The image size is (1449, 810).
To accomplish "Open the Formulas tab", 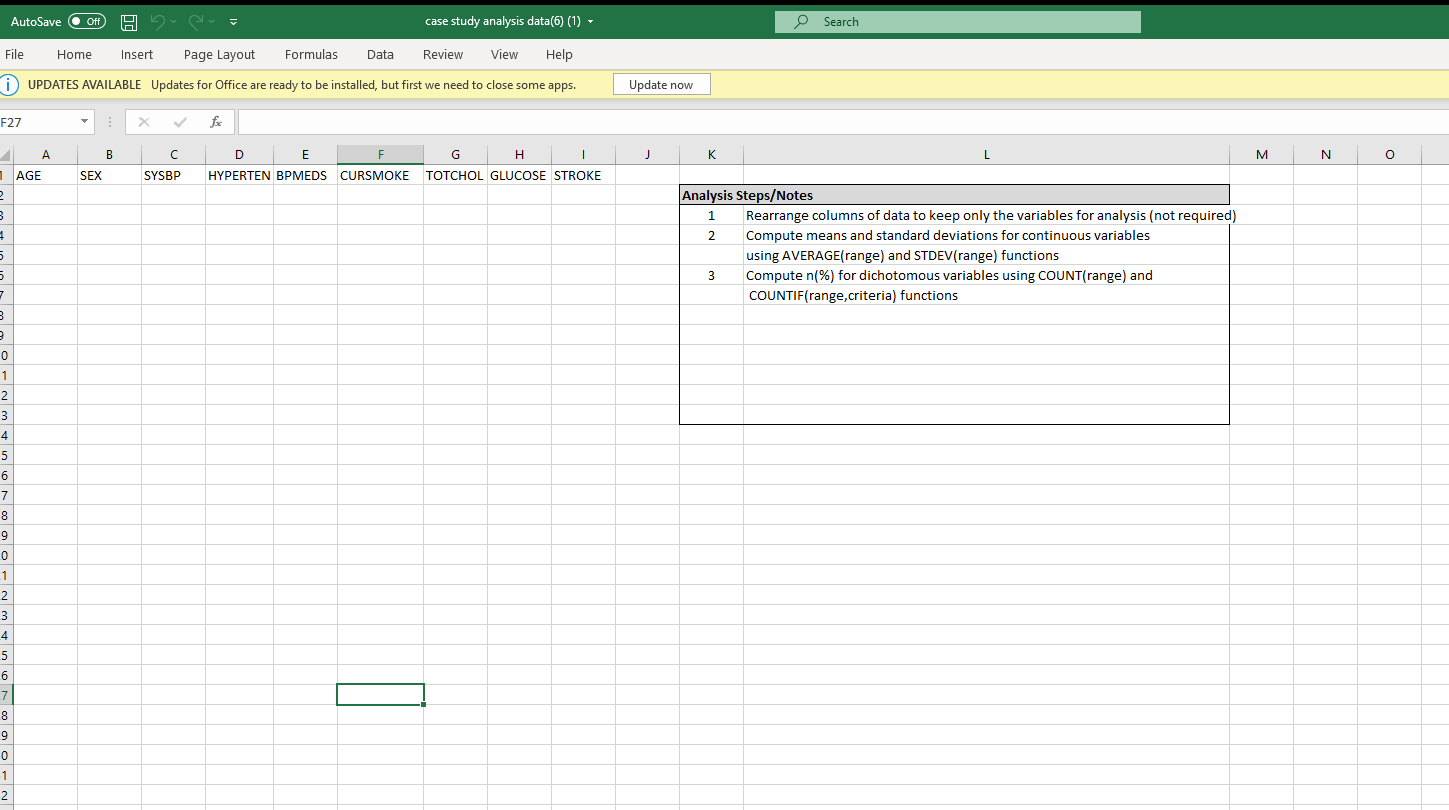I will (x=311, y=55).
